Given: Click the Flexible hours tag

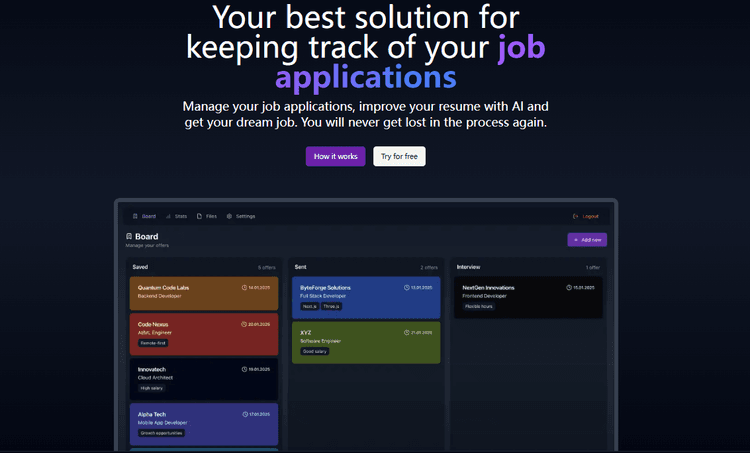Looking at the screenshot, I should [478, 306].
